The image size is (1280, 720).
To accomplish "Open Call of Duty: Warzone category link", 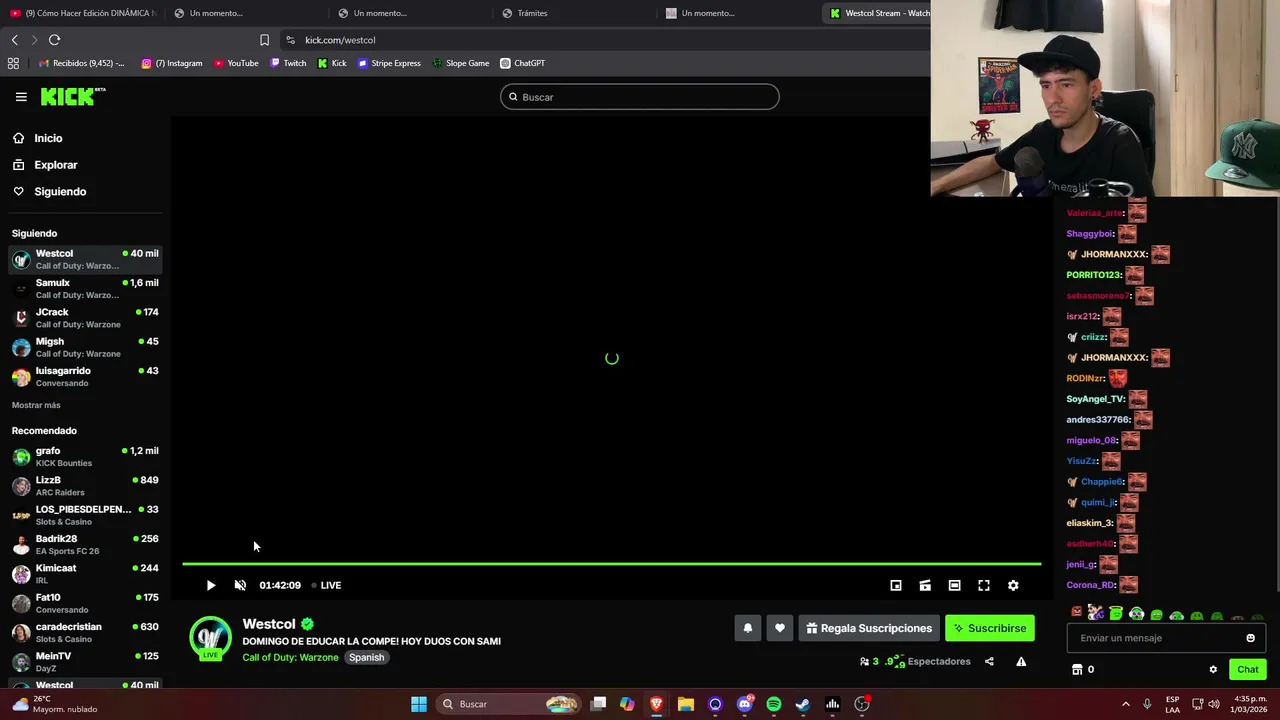I will 290,657.
